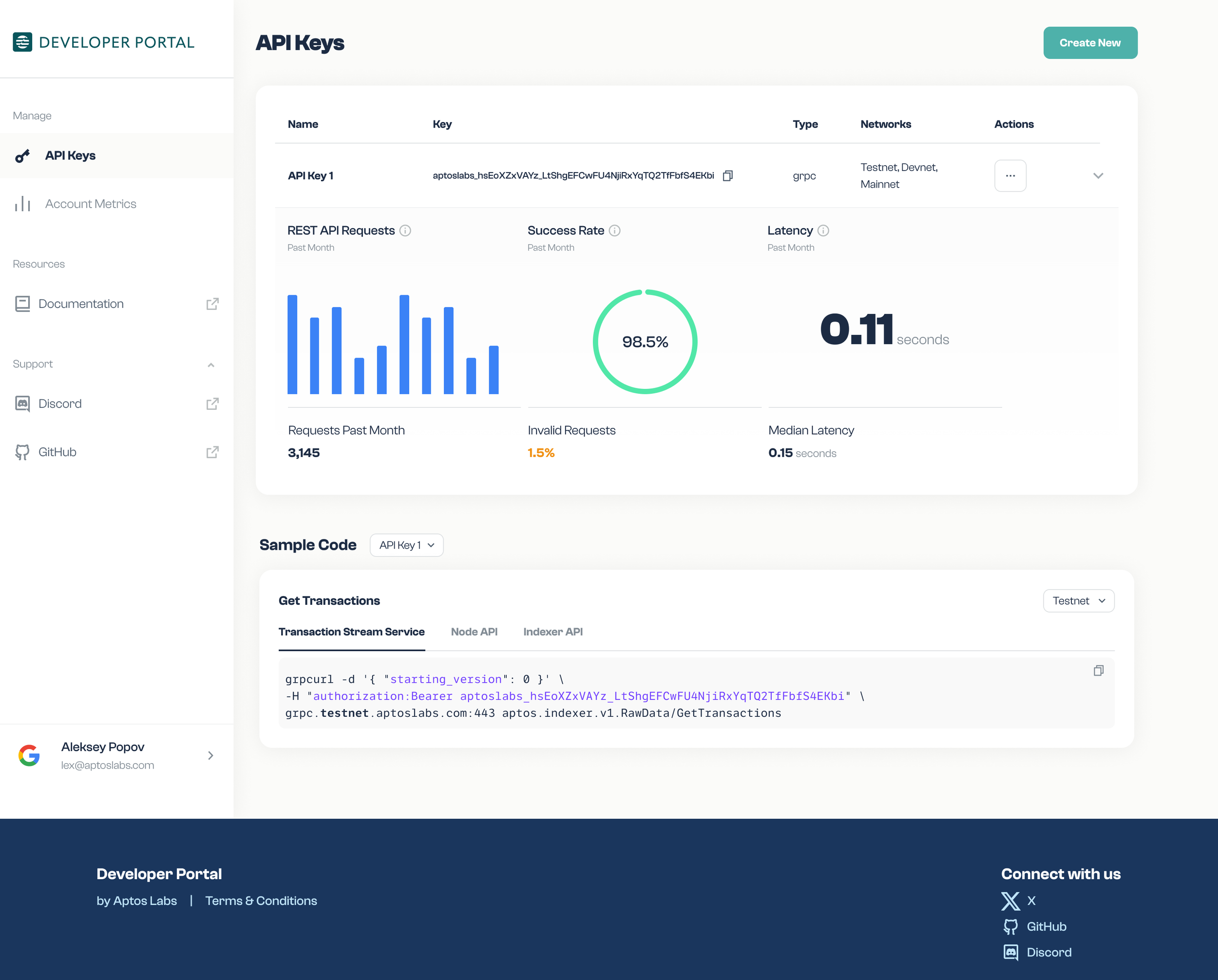Open Account Metrics in the sidebar
Viewport: 1218px width, 980px height.
click(x=116, y=204)
